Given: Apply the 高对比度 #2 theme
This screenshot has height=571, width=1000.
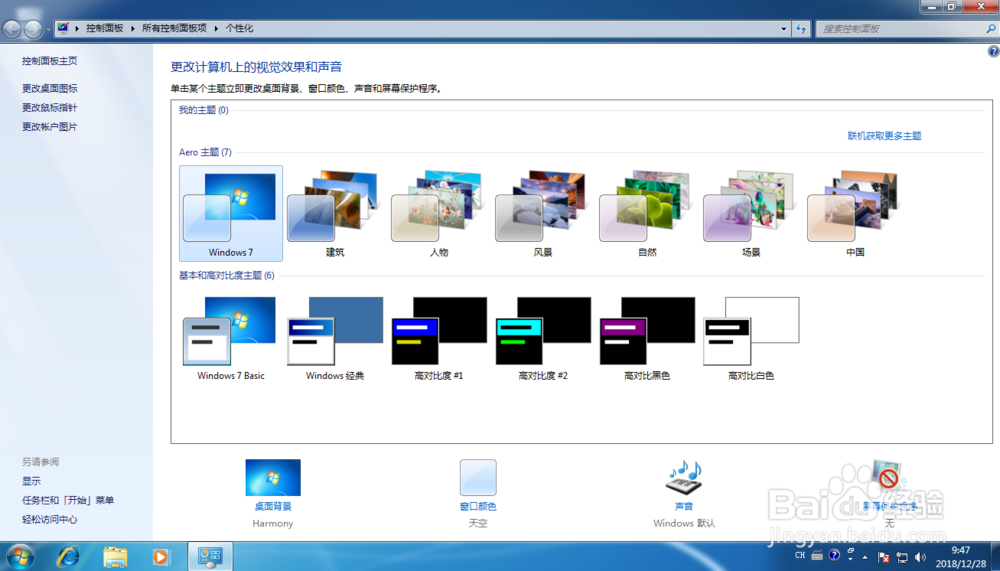Looking at the screenshot, I should [x=543, y=338].
